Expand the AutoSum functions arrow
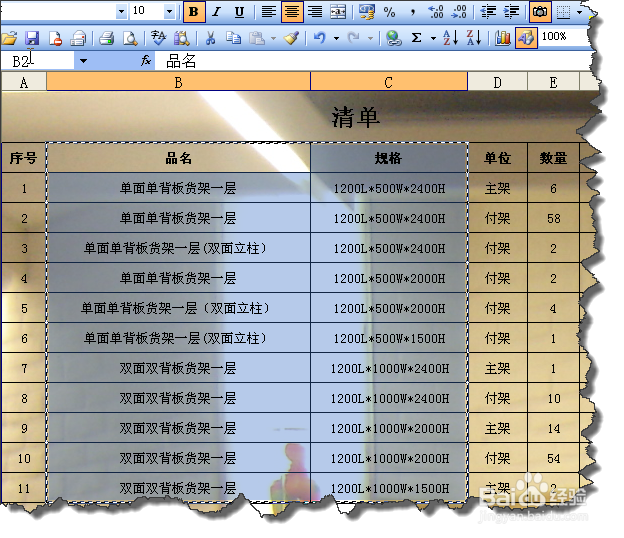Image resolution: width=624 pixels, height=538 pixels. [x=433, y=39]
